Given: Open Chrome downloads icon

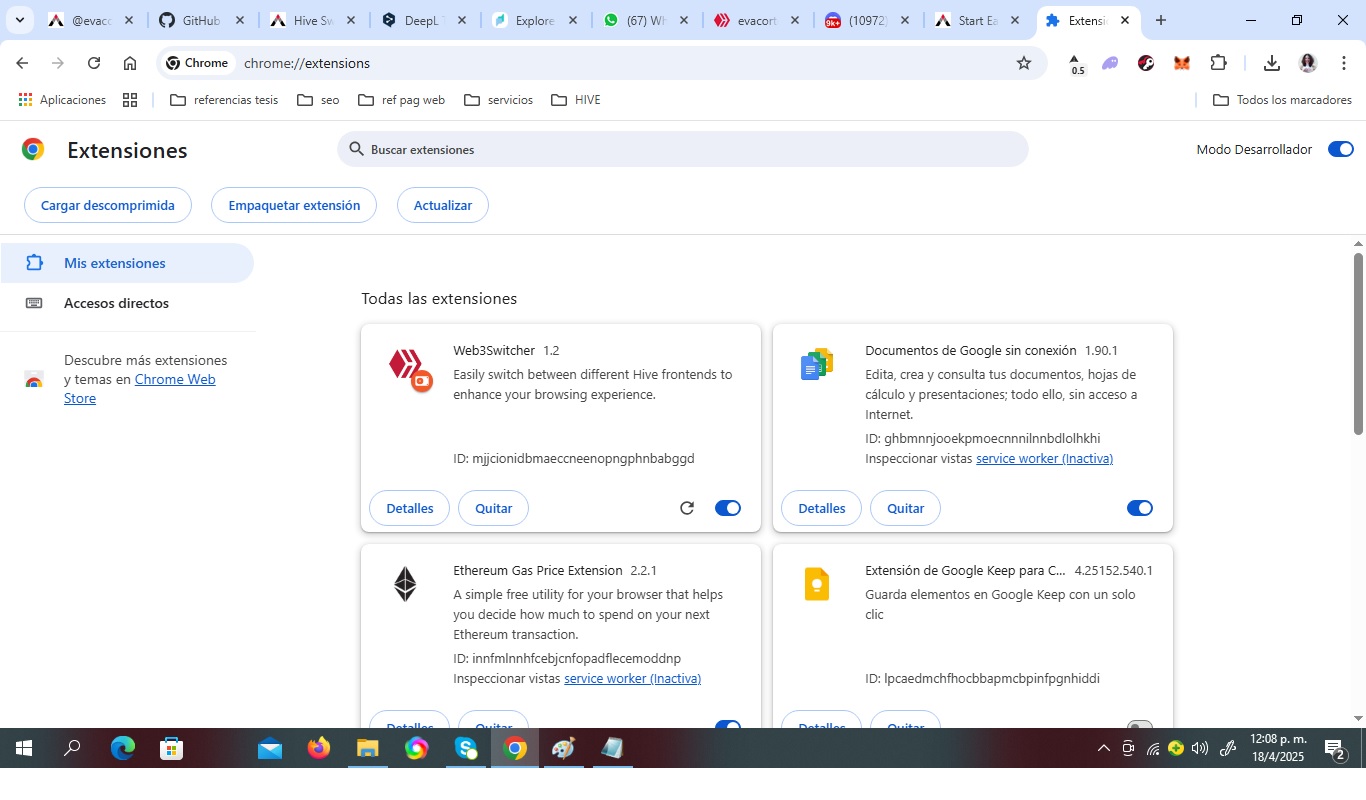Looking at the screenshot, I should click(1271, 63).
